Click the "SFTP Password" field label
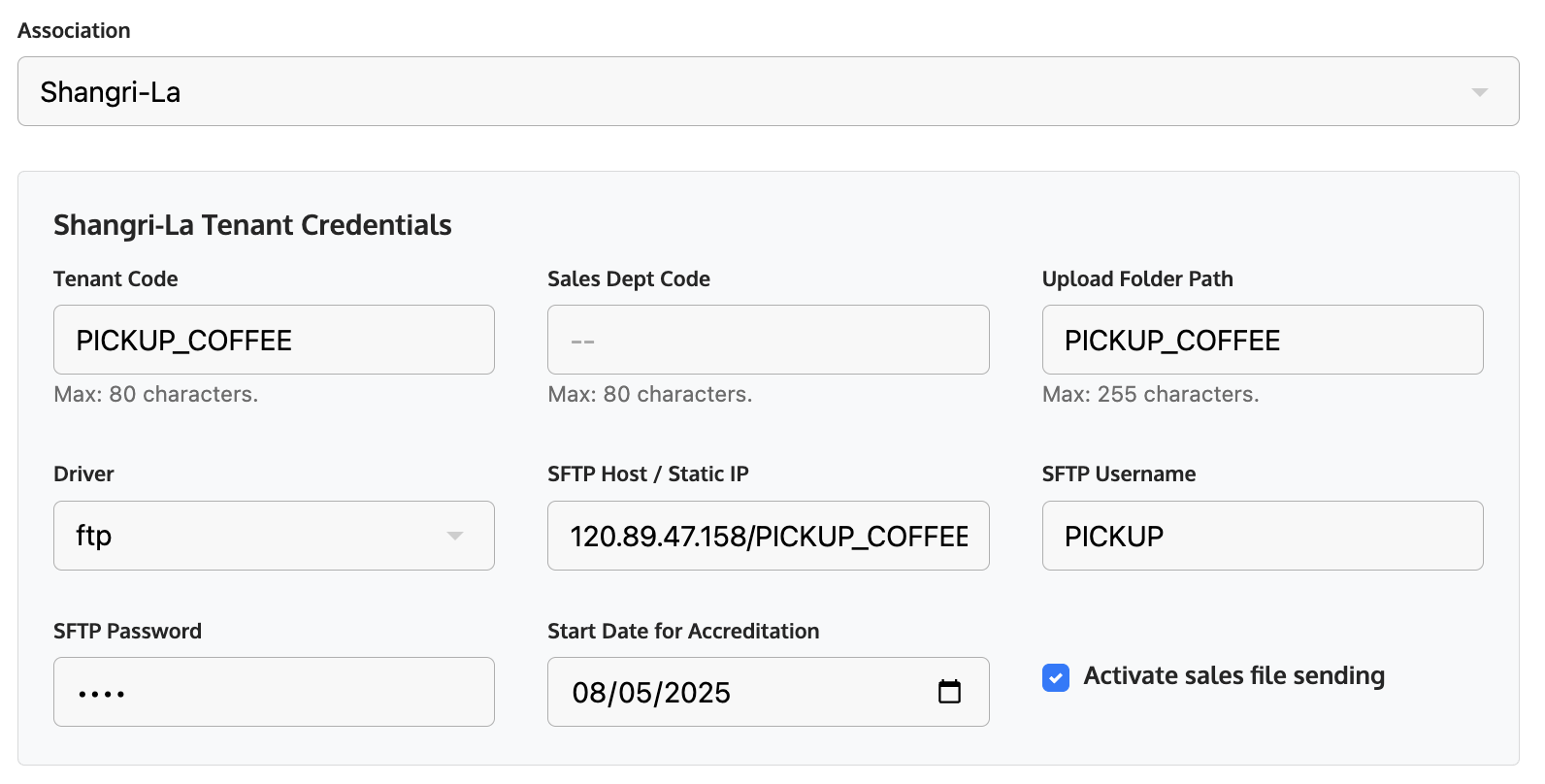The image size is (1545, 784). click(x=127, y=632)
